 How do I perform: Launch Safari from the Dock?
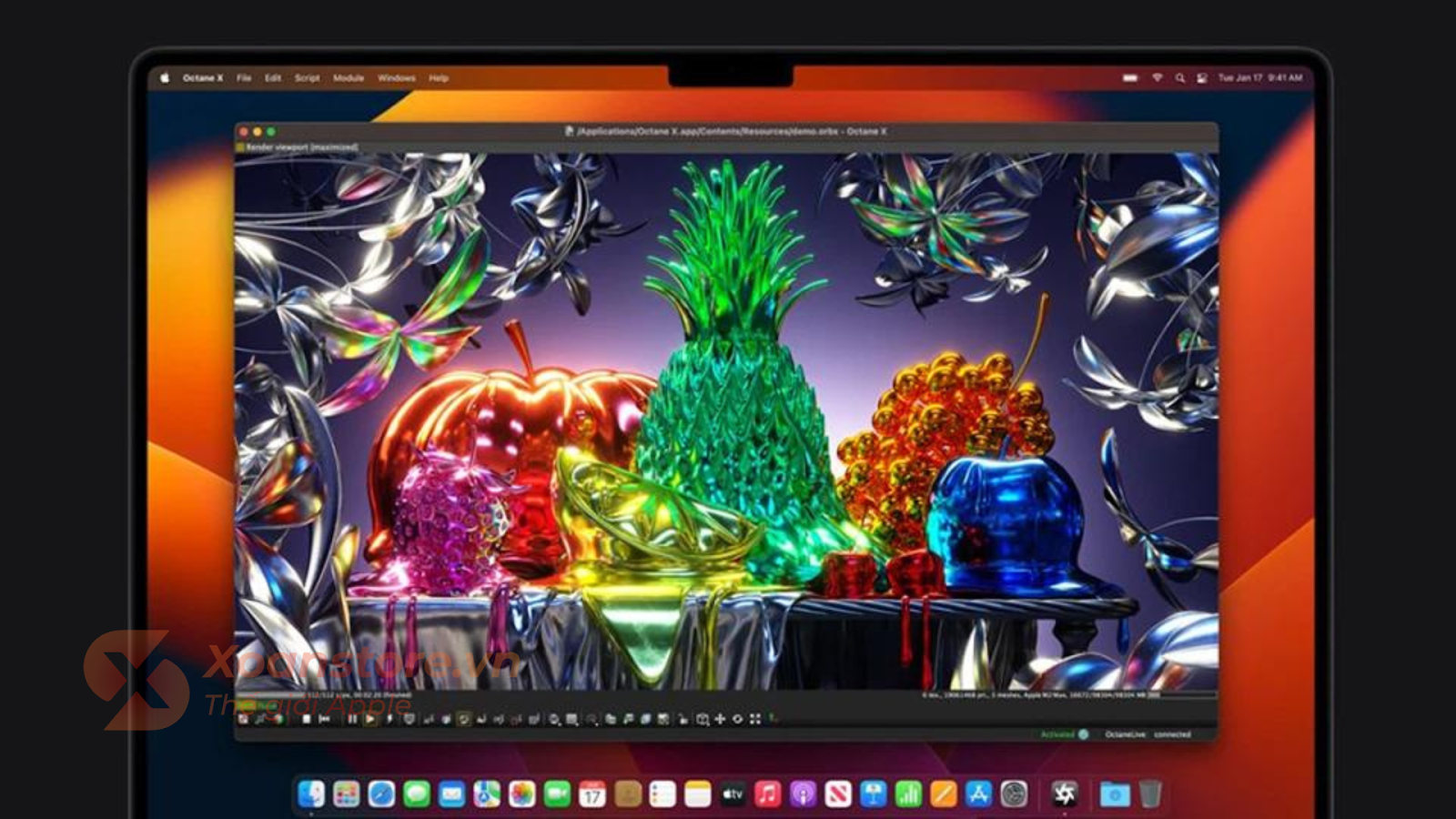tap(381, 794)
